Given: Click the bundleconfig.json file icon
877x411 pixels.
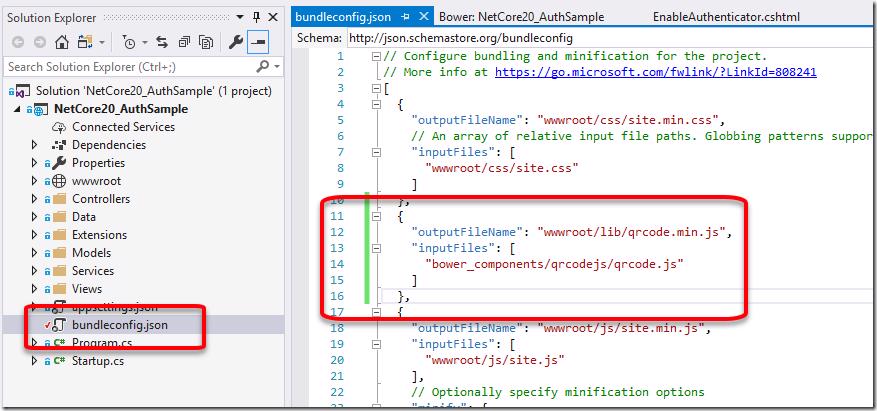Looking at the screenshot, I should (59, 324).
